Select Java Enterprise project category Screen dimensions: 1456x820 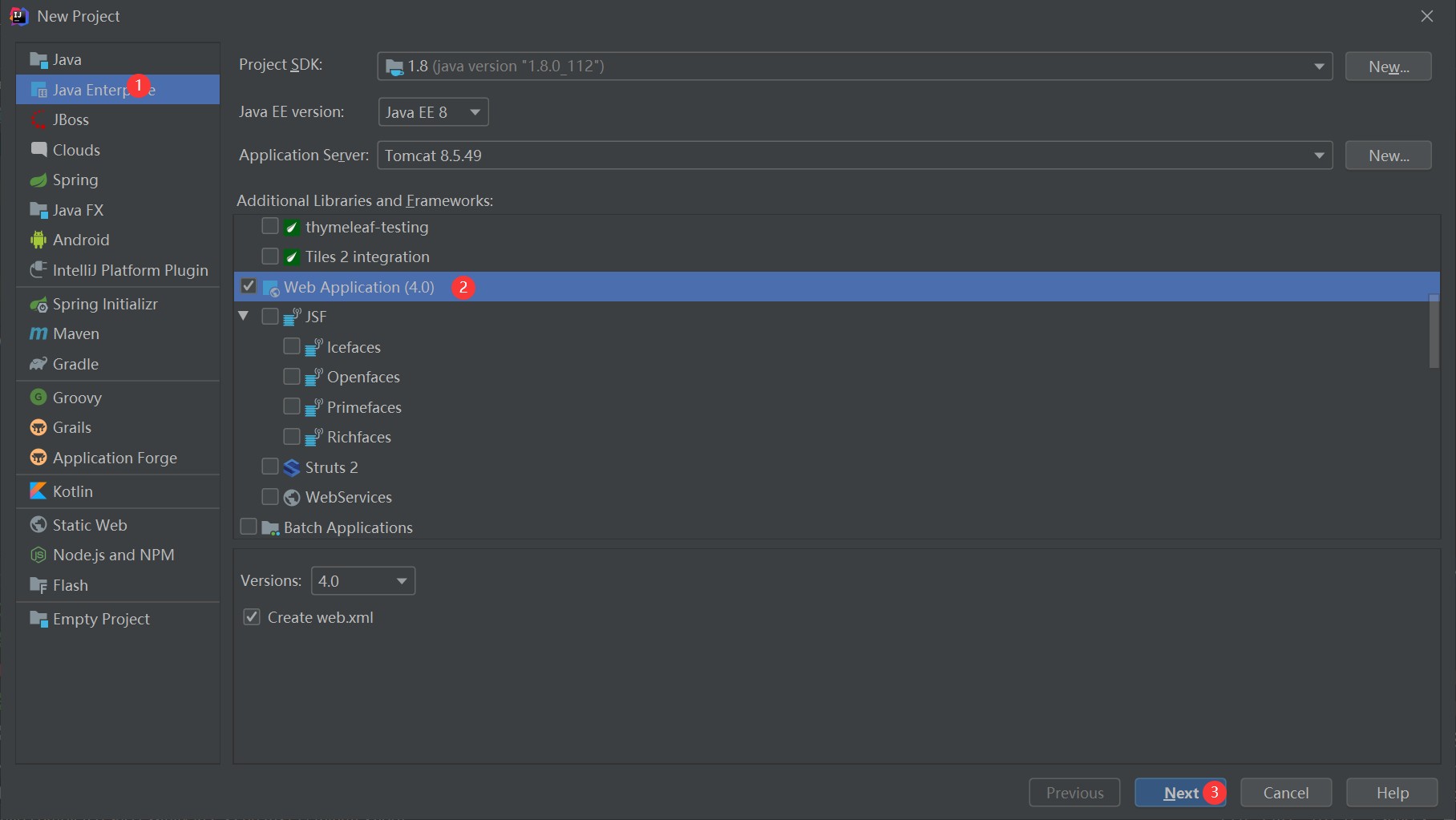[118, 90]
